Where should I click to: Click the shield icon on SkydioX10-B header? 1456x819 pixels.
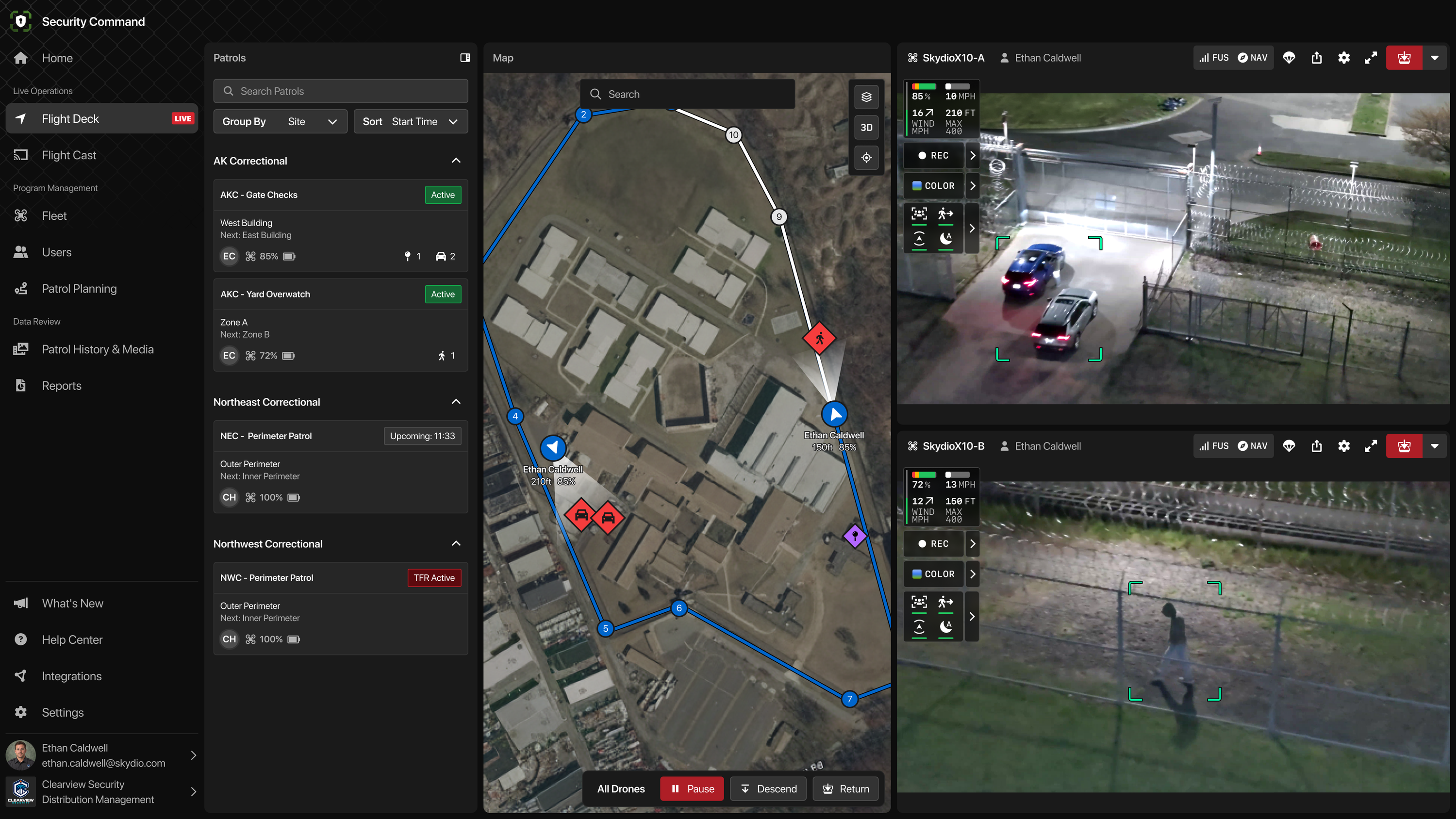click(x=1289, y=446)
